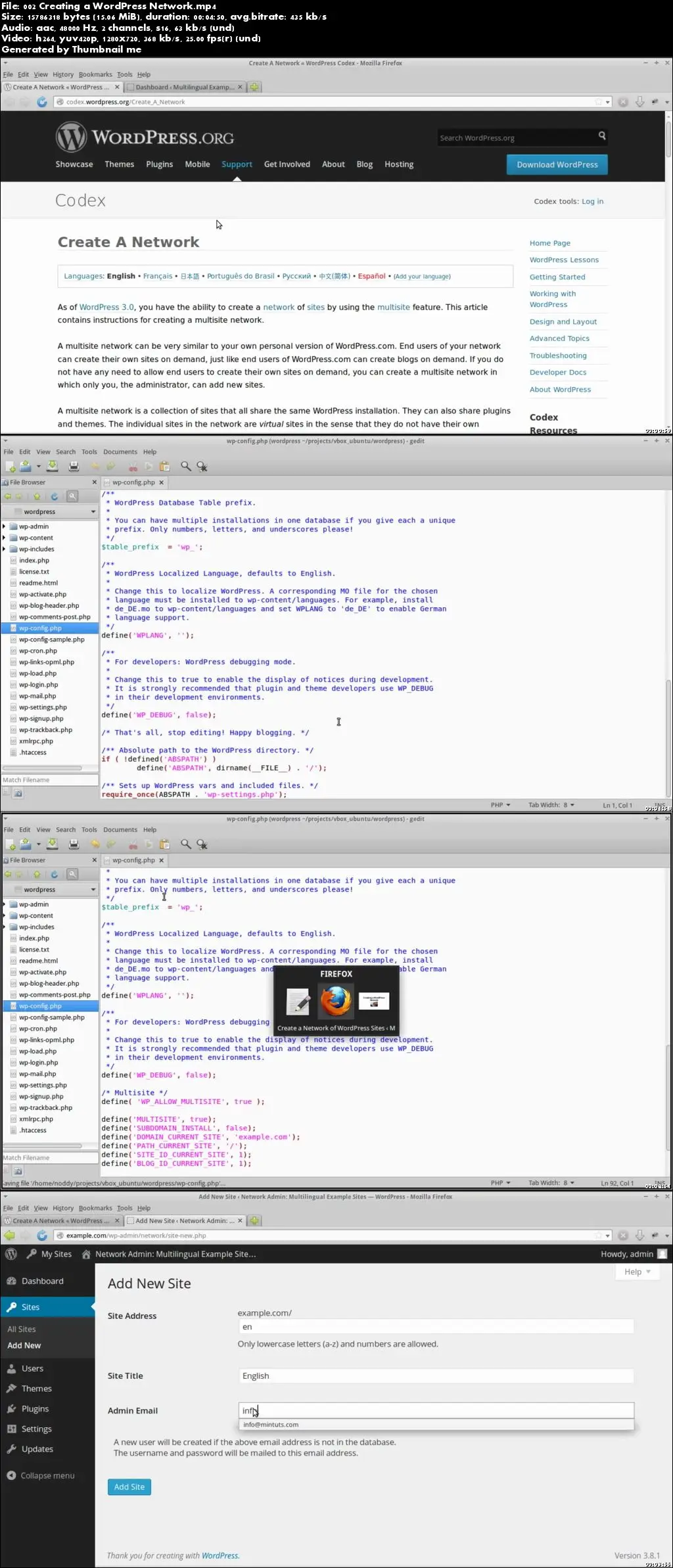Image resolution: width=673 pixels, height=1568 pixels.
Task: Click admin avatar next to Howdy, admin
Action: coord(662,1254)
